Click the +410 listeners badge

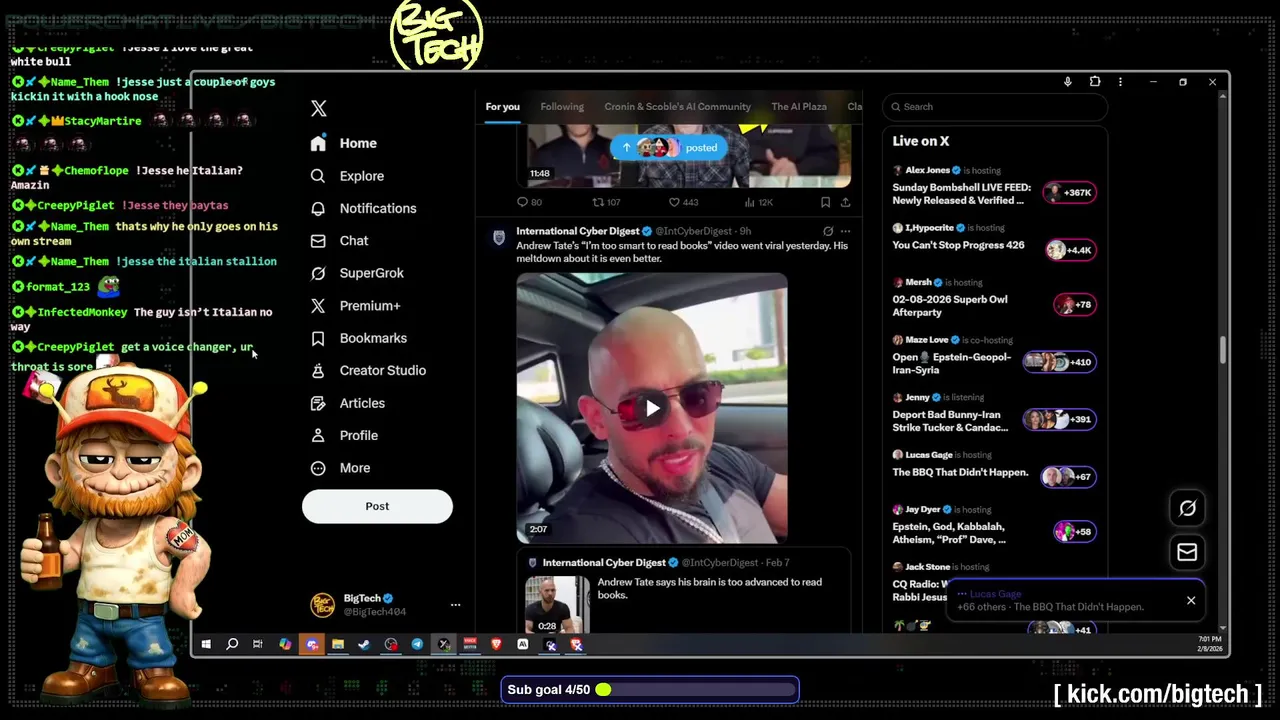(1060, 362)
